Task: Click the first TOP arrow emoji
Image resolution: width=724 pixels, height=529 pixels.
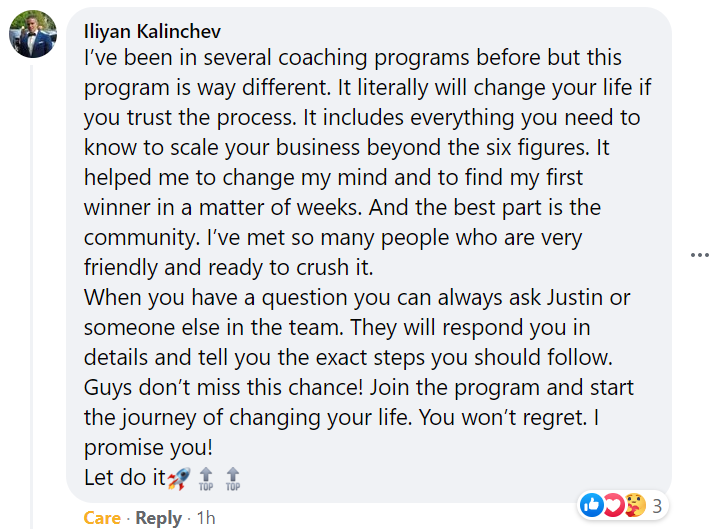Action: (206, 479)
